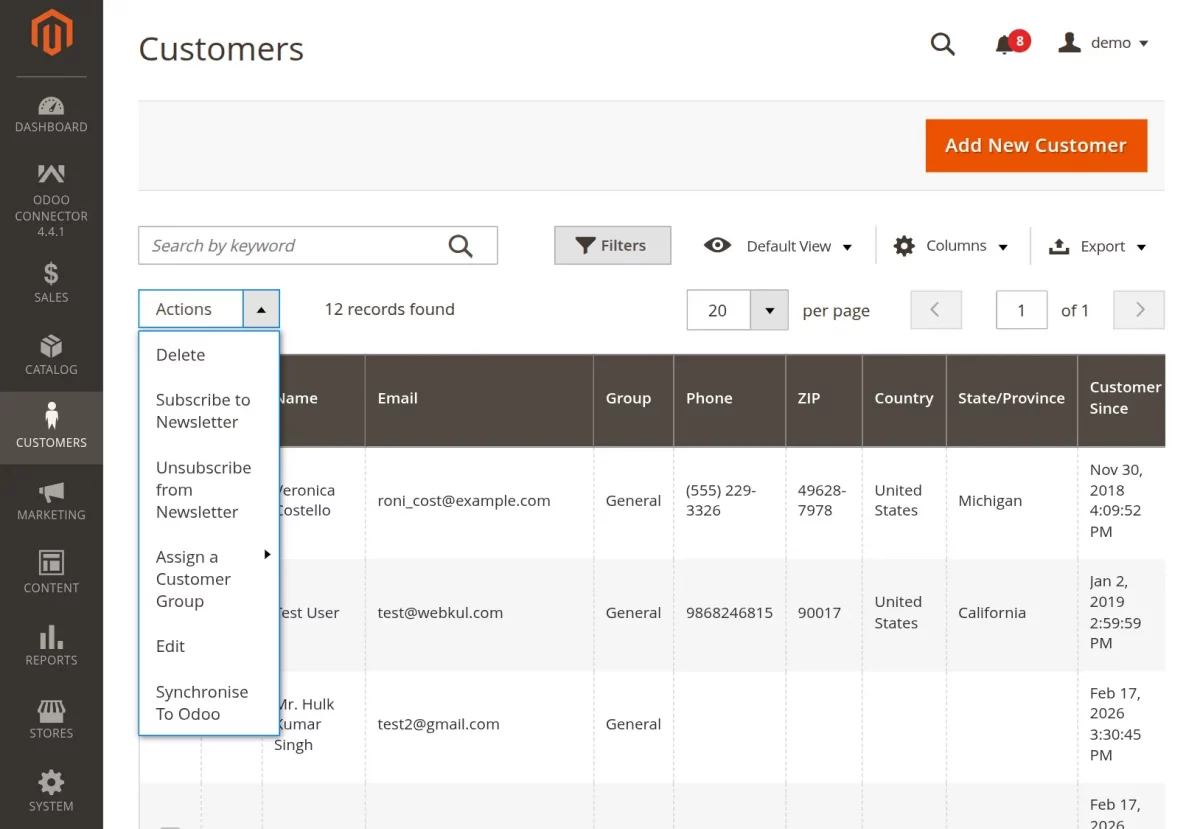Open the Filters panel
The height and width of the screenshot is (829, 1200).
point(612,246)
